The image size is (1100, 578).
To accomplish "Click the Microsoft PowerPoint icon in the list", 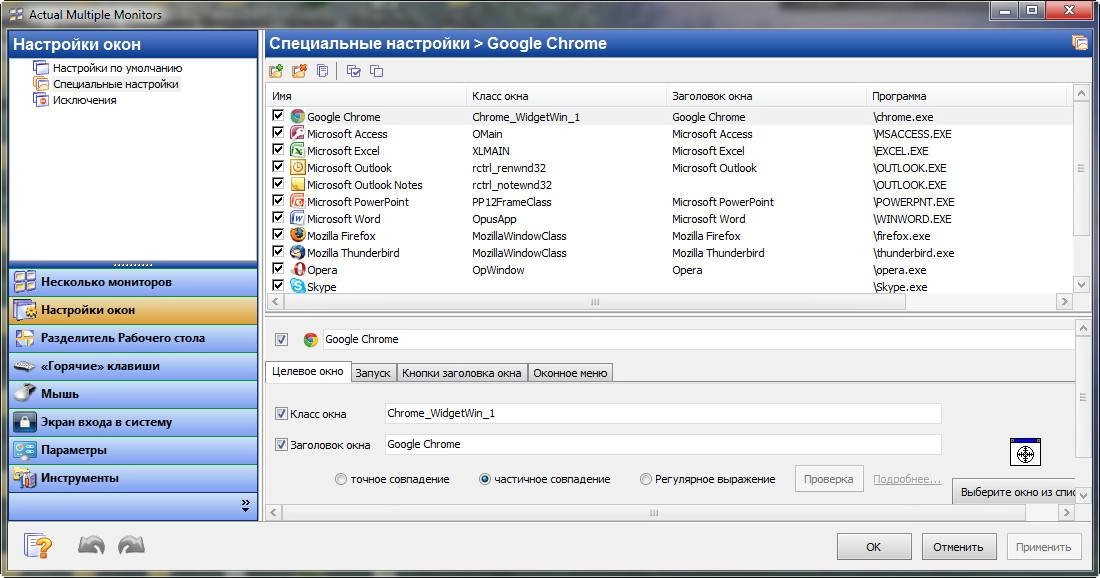I will click(x=297, y=201).
